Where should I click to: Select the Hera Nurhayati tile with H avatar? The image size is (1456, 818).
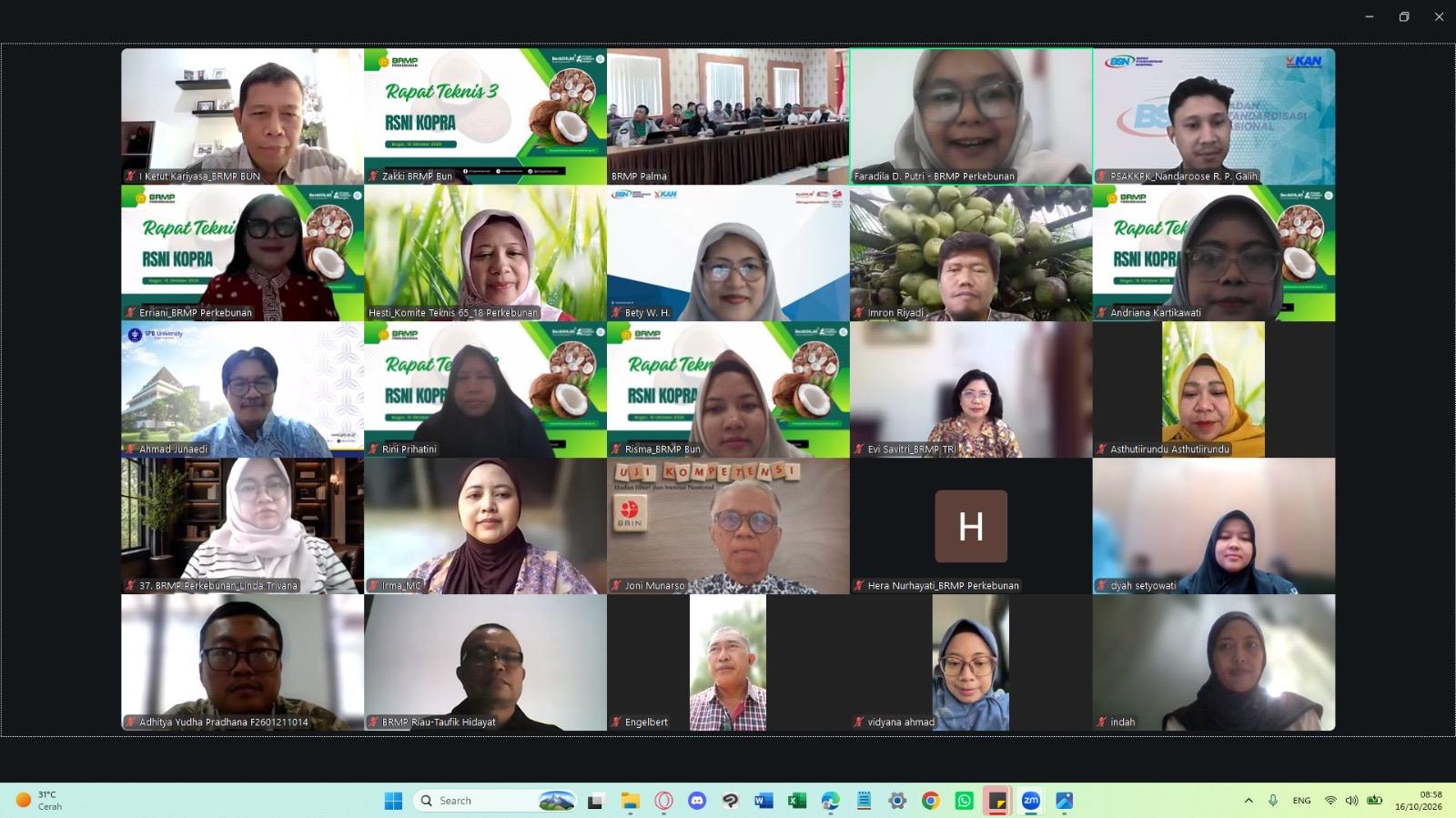coord(971,526)
